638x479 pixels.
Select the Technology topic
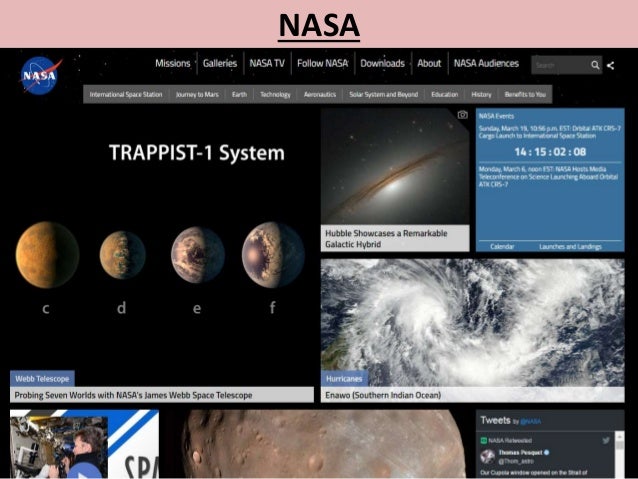275,94
